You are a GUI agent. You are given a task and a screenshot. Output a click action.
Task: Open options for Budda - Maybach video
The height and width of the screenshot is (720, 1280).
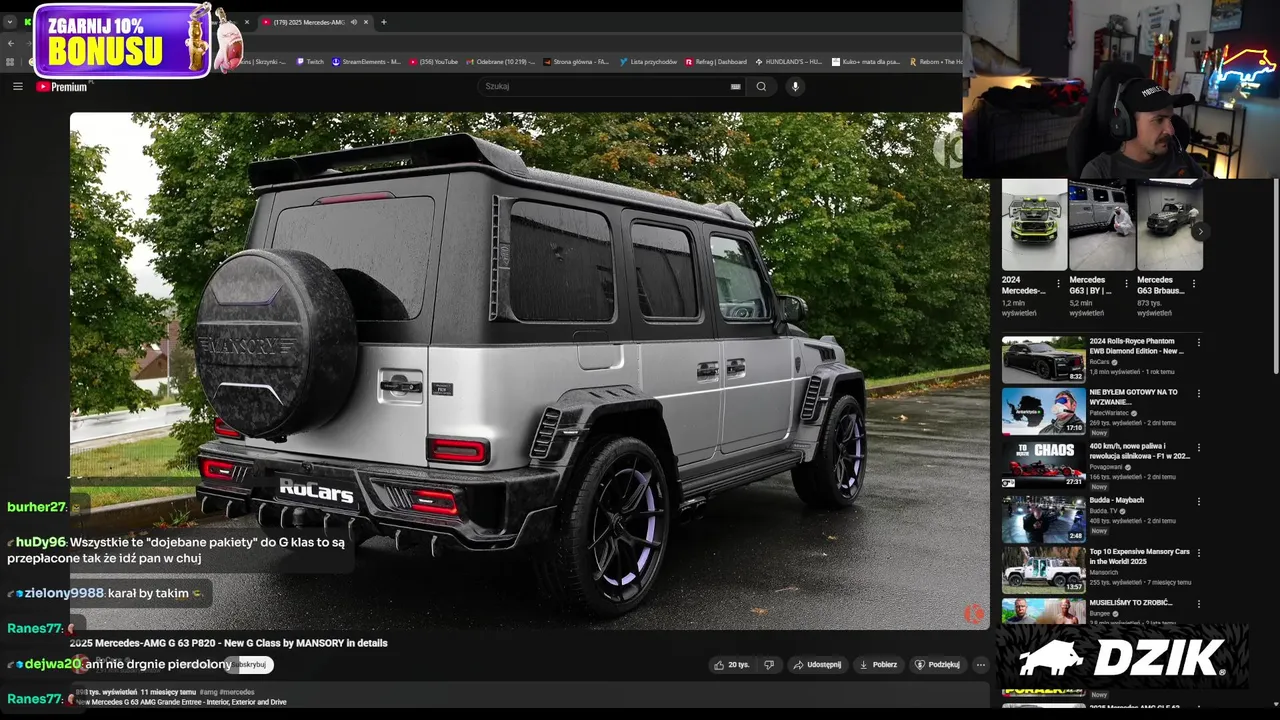click(1198, 501)
